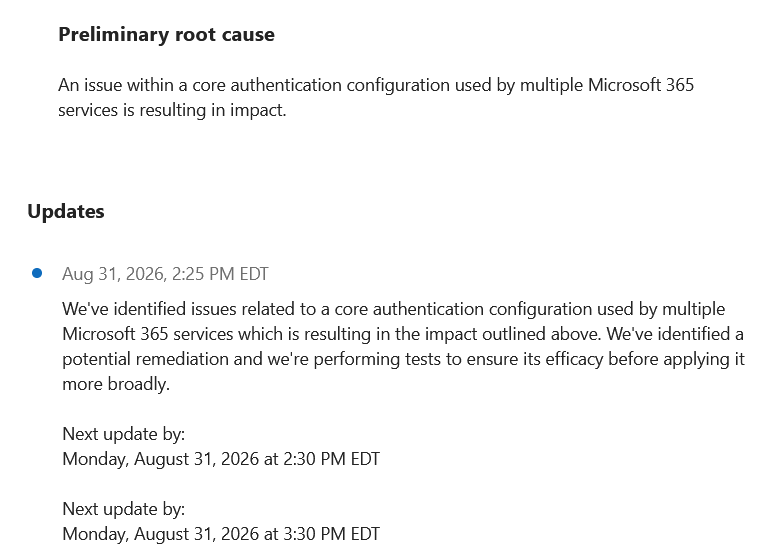Viewport: 780px width, 555px height.
Task: Click the word 'efficacy' in the update
Action: (574, 359)
